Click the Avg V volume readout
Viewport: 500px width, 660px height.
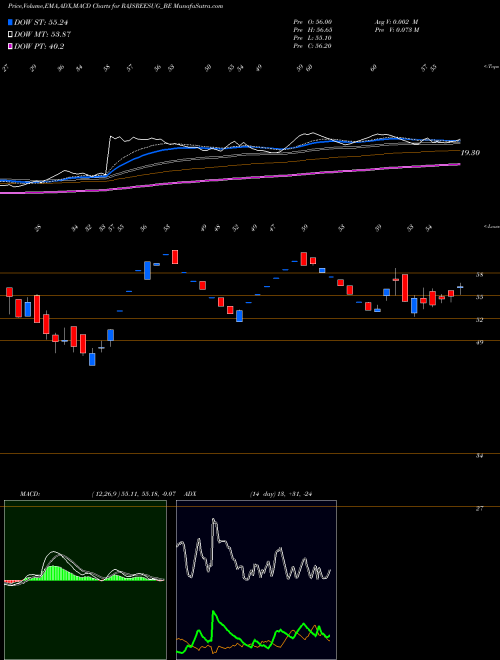point(396,22)
